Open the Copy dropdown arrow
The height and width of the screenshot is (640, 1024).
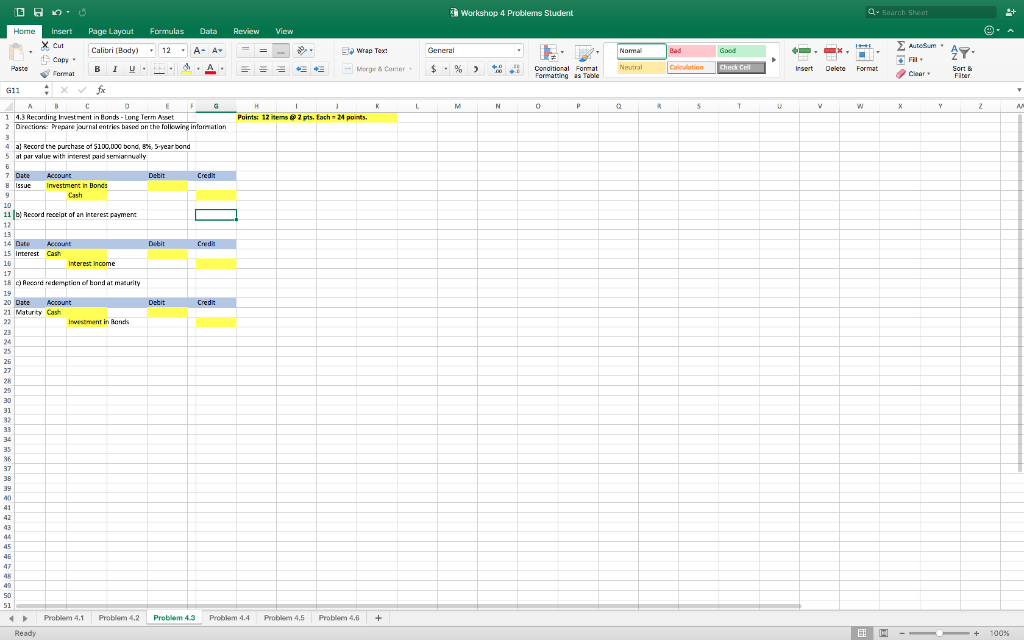pos(74,60)
